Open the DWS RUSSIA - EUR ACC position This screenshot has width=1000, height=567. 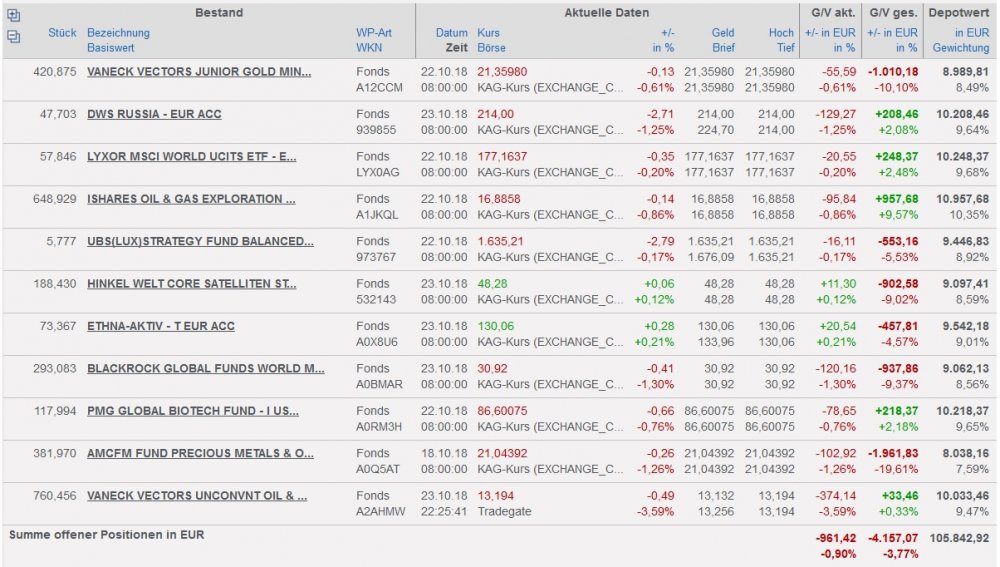(154, 114)
